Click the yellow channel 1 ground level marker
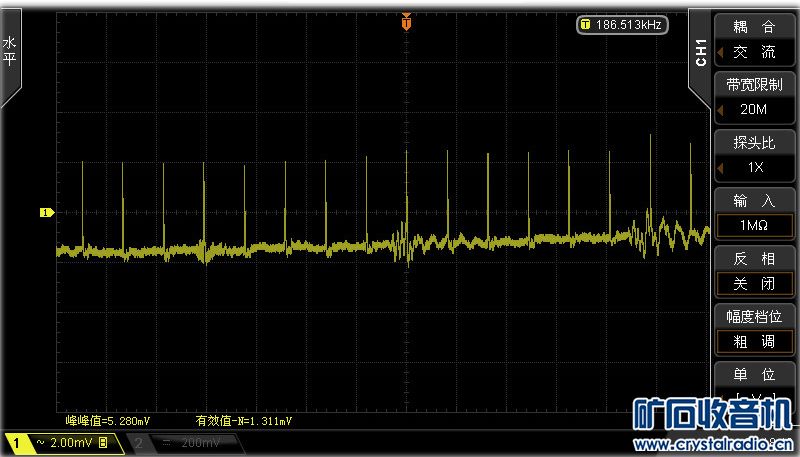Screen dimensions: 800x457 45,212
